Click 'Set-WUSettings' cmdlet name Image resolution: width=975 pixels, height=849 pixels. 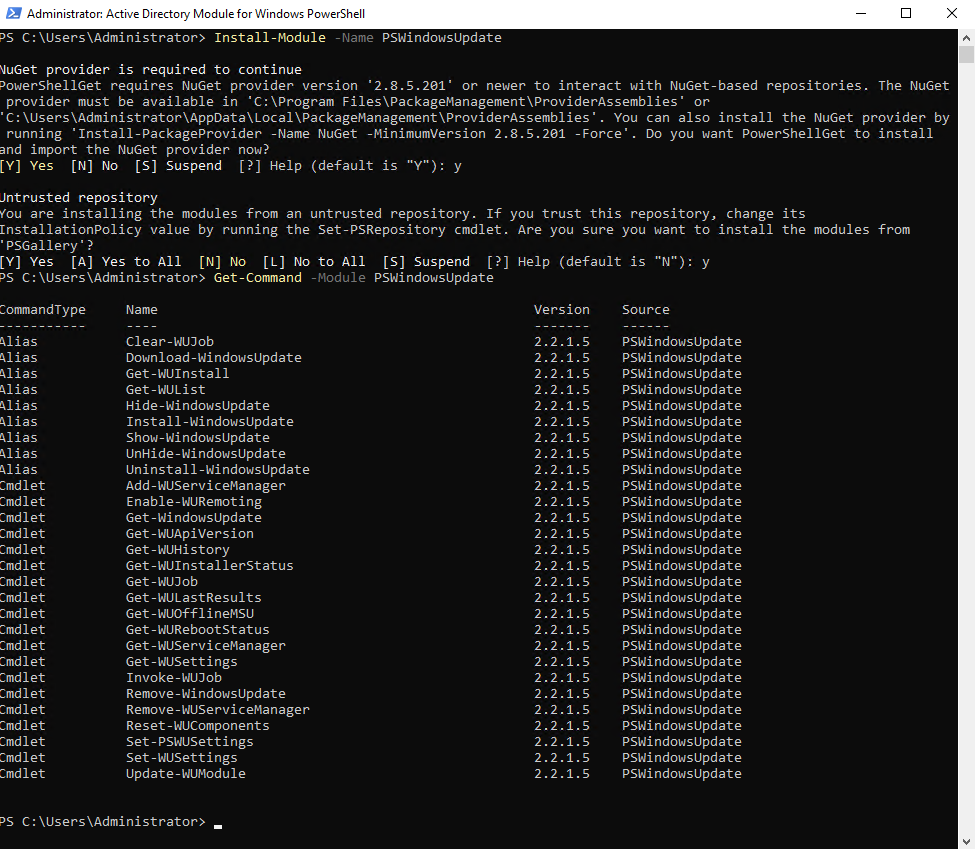(182, 758)
